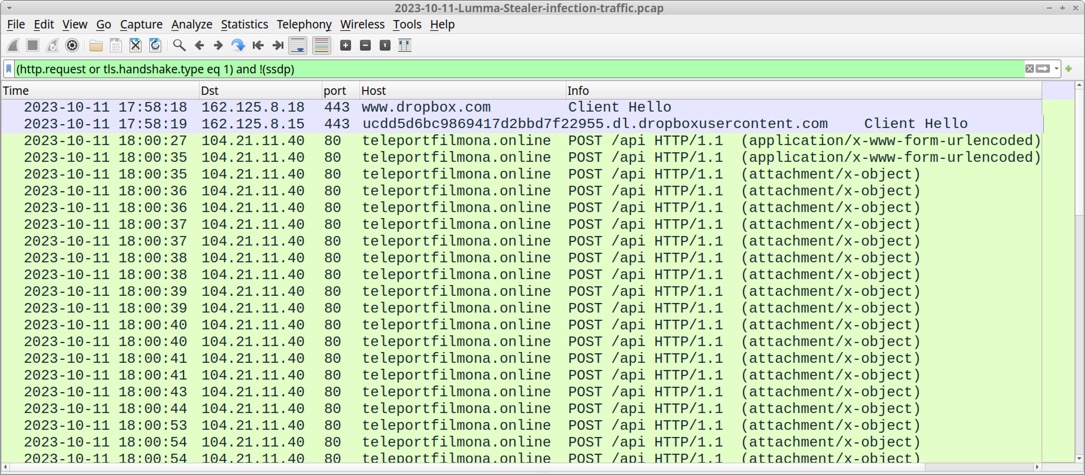
Task: Clear the display filter
Action: pyautogui.click(x=1030, y=69)
